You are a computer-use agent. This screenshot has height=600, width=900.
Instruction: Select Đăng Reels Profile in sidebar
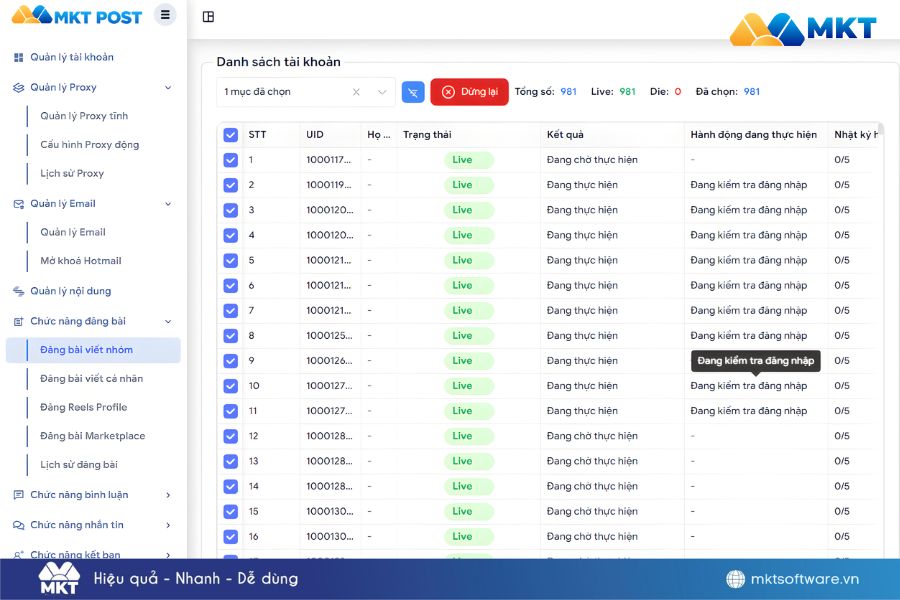pos(83,408)
